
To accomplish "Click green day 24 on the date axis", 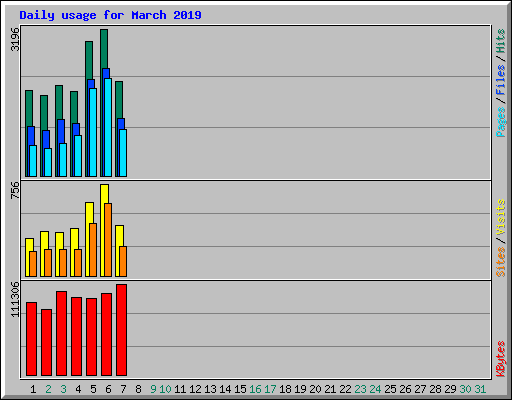I will (x=375, y=389).
